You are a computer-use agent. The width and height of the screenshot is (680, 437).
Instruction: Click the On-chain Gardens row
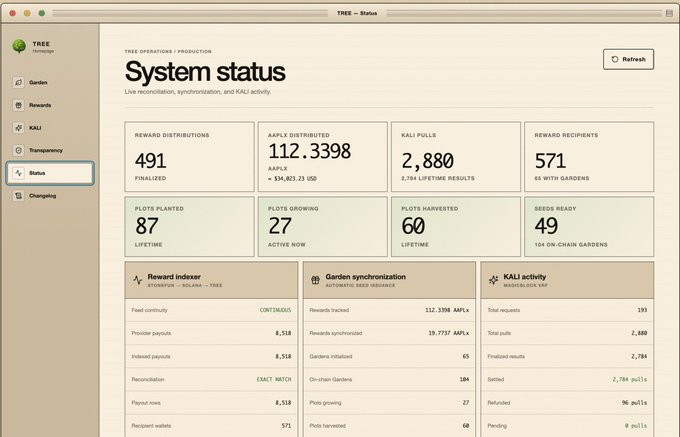click(389, 379)
